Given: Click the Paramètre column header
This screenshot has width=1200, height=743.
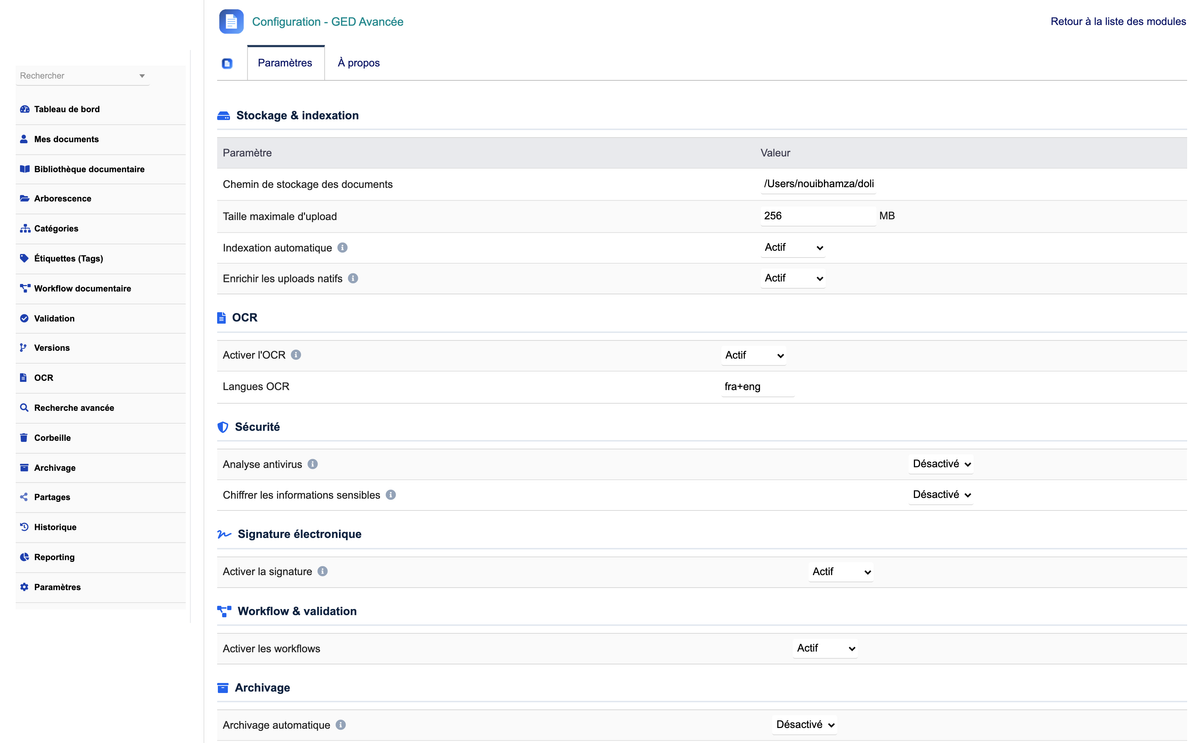Looking at the screenshot, I should (x=247, y=153).
